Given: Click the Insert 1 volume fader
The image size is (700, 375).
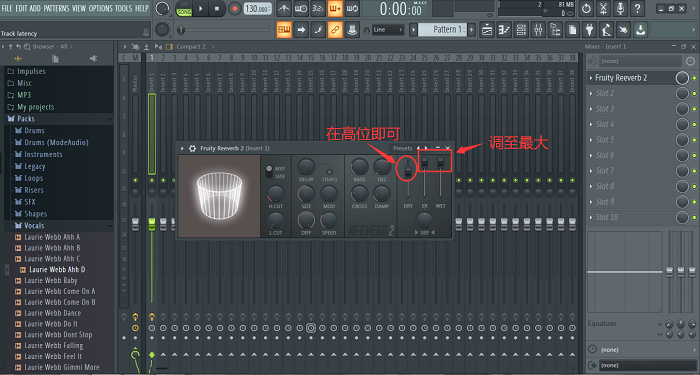Looking at the screenshot, I should click(152, 225).
